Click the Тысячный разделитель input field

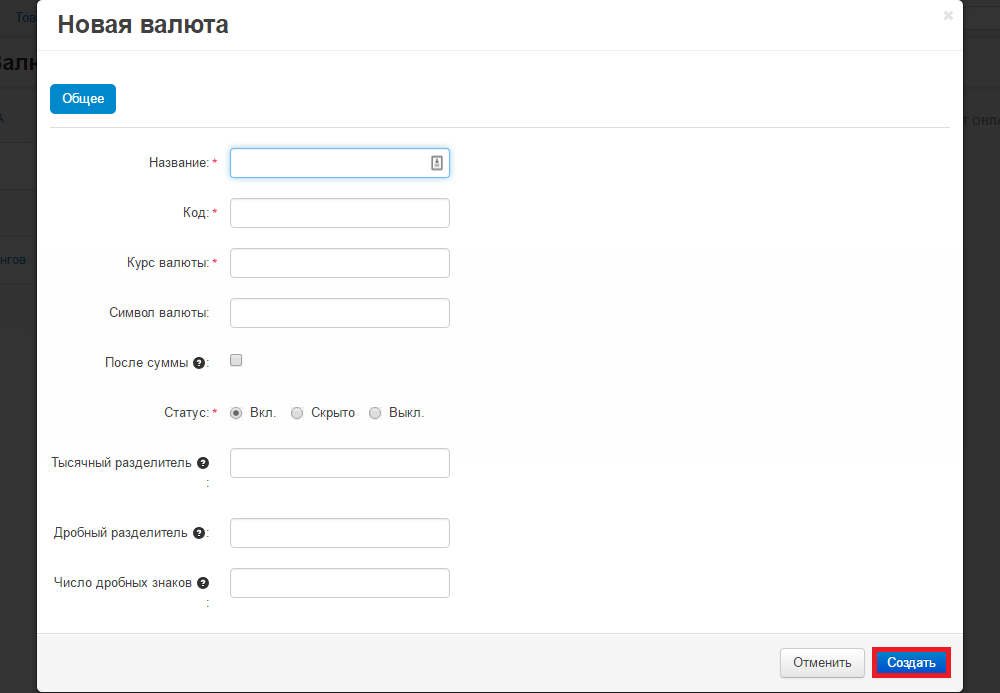point(339,463)
